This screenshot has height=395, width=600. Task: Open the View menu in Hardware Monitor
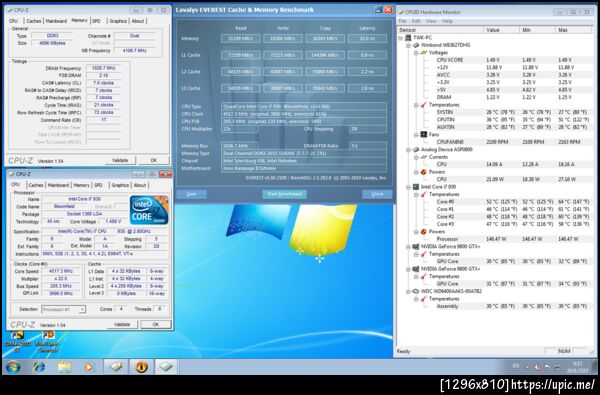[431, 21]
